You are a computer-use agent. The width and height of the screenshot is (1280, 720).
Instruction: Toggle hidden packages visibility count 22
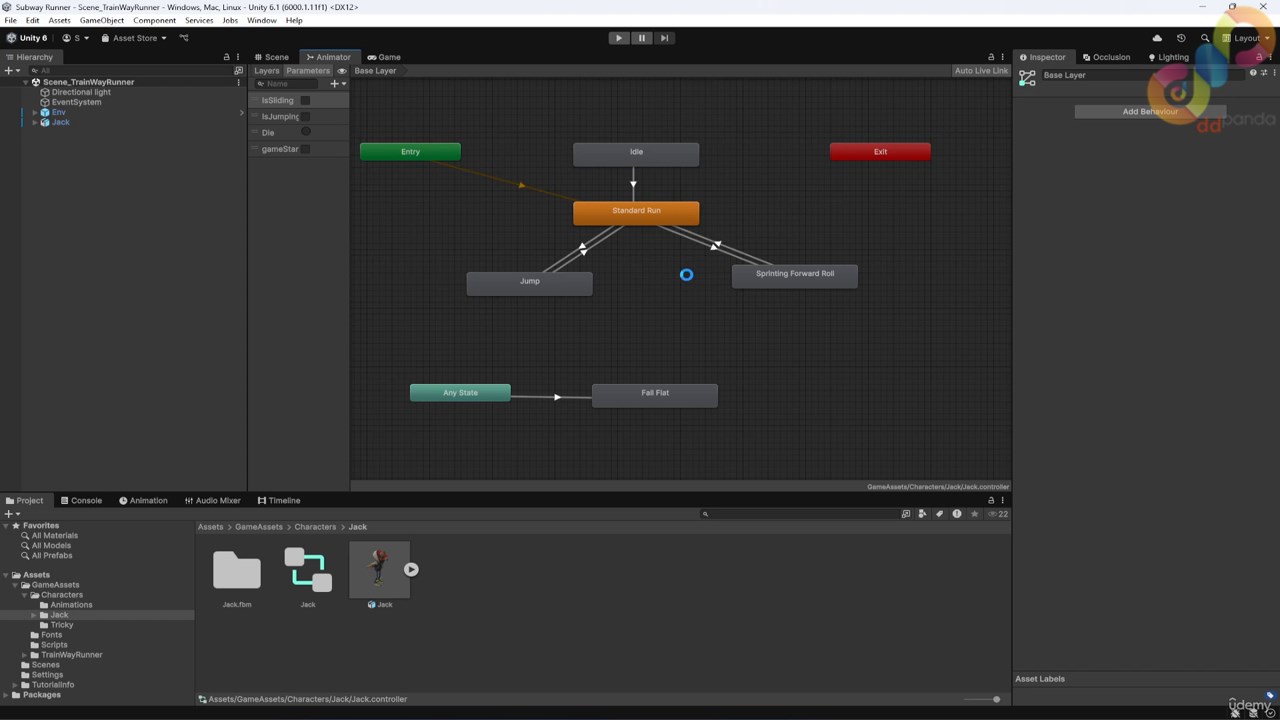click(998, 514)
